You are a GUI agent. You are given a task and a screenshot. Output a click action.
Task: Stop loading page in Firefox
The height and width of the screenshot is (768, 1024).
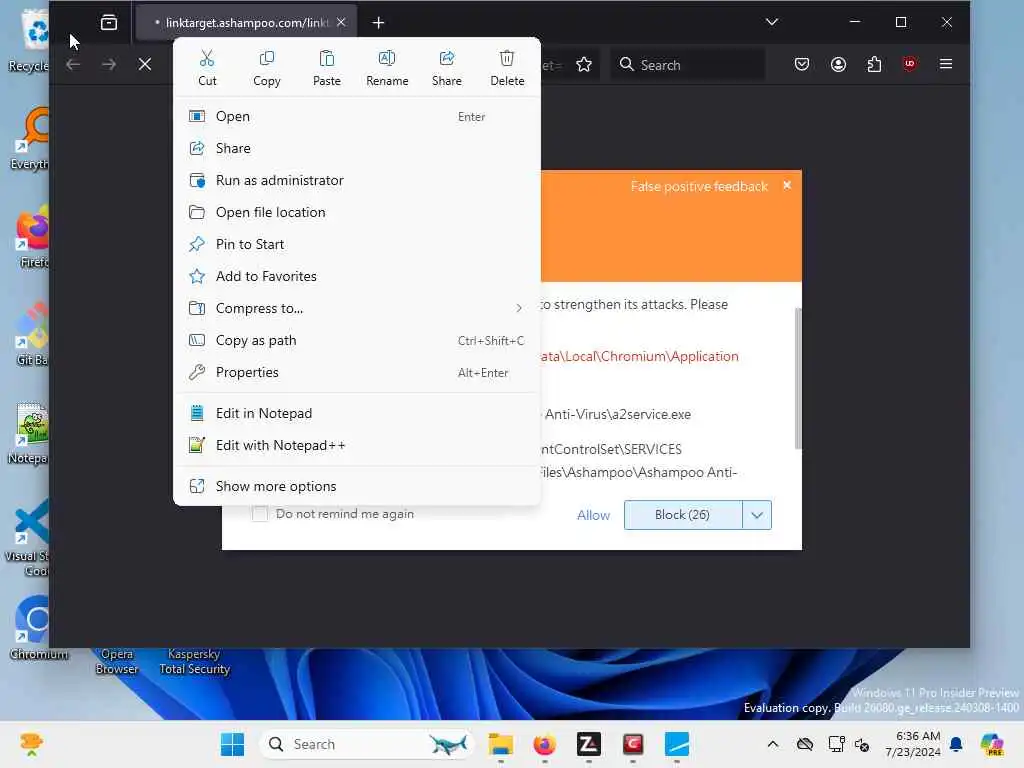tap(145, 64)
